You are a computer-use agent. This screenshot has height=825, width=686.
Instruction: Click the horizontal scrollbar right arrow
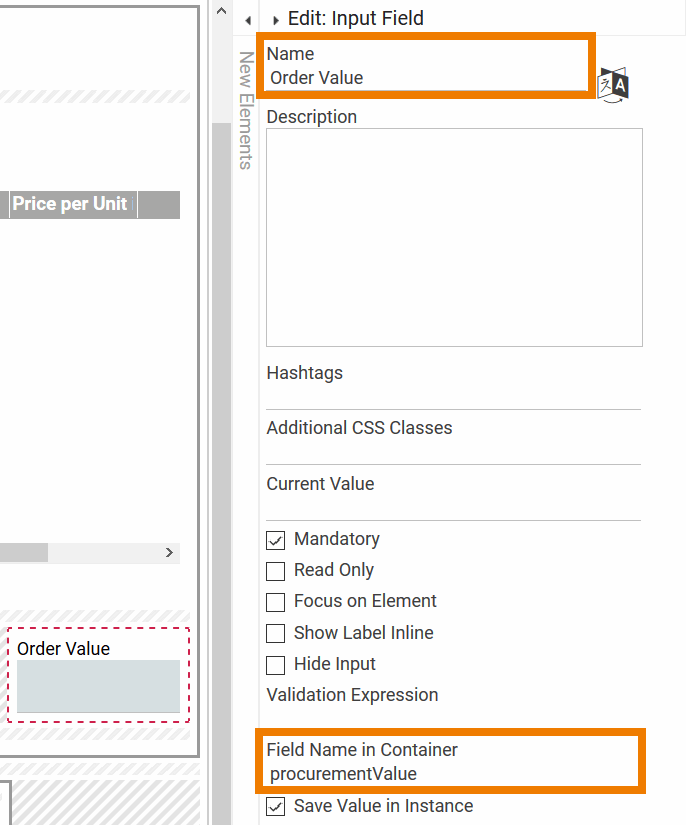pos(169,553)
